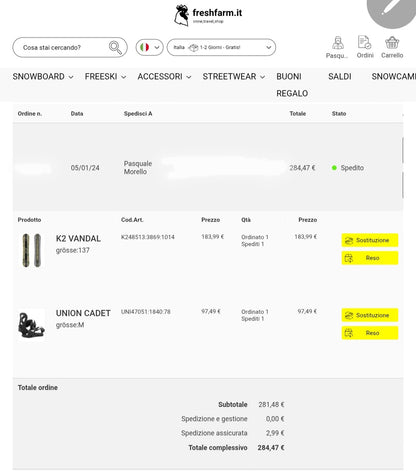Image resolution: width=416 pixels, height=471 pixels.
Task: Click Reso for K2 VANDAL
Action: [370, 258]
